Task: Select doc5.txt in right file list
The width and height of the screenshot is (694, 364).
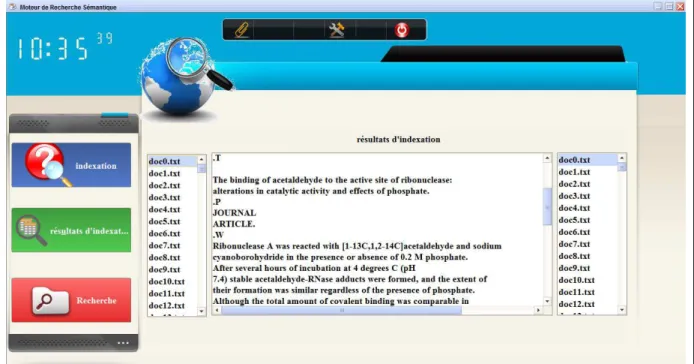Action: pyautogui.click(x=587, y=220)
